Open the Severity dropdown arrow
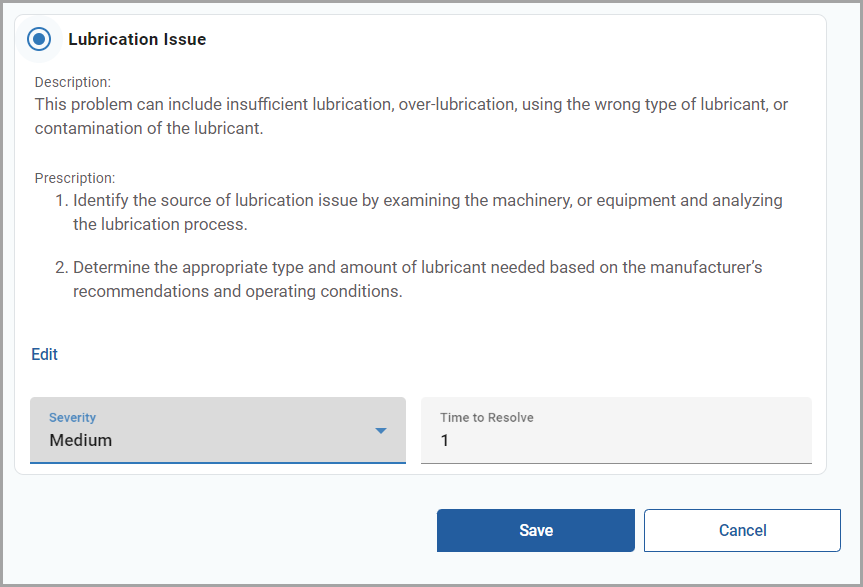This screenshot has height=587, width=863. click(380, 431)
